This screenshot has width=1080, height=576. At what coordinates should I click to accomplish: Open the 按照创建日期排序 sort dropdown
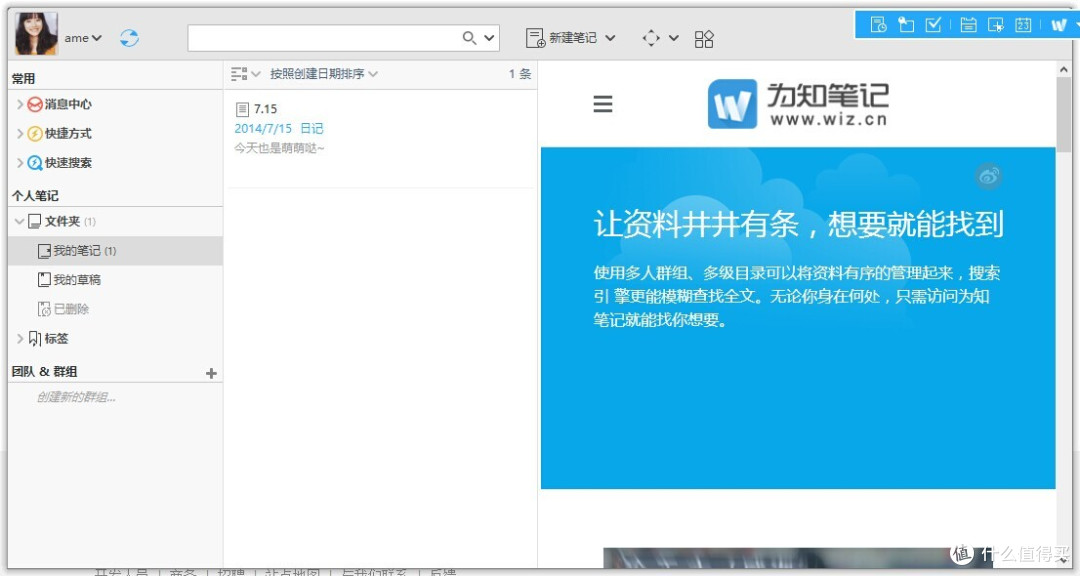(x=324, y=74)
